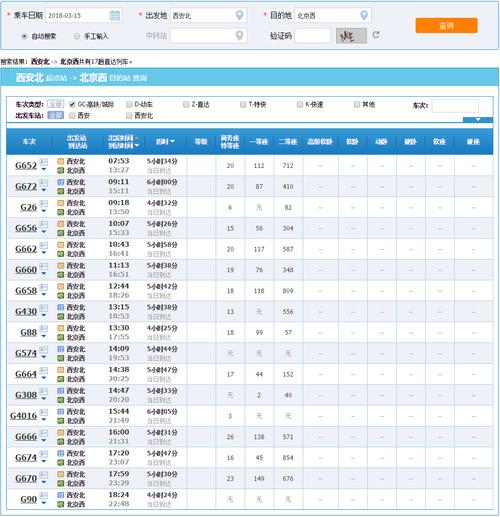Check the T-特快 train type checkbox
The height and width of the screenshot is (517, 500).
243,105
